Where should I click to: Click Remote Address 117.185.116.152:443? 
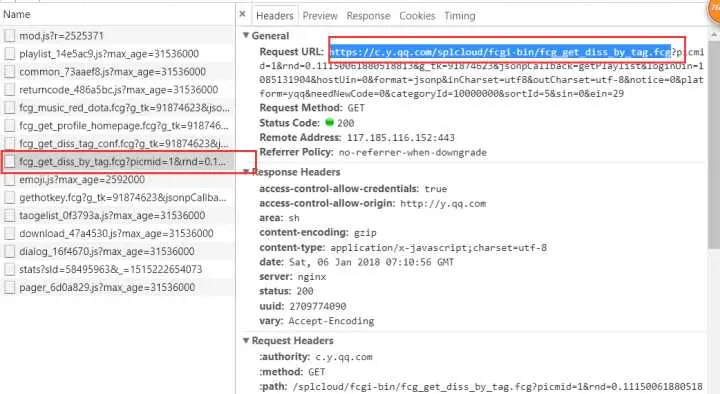pos(401,137)
